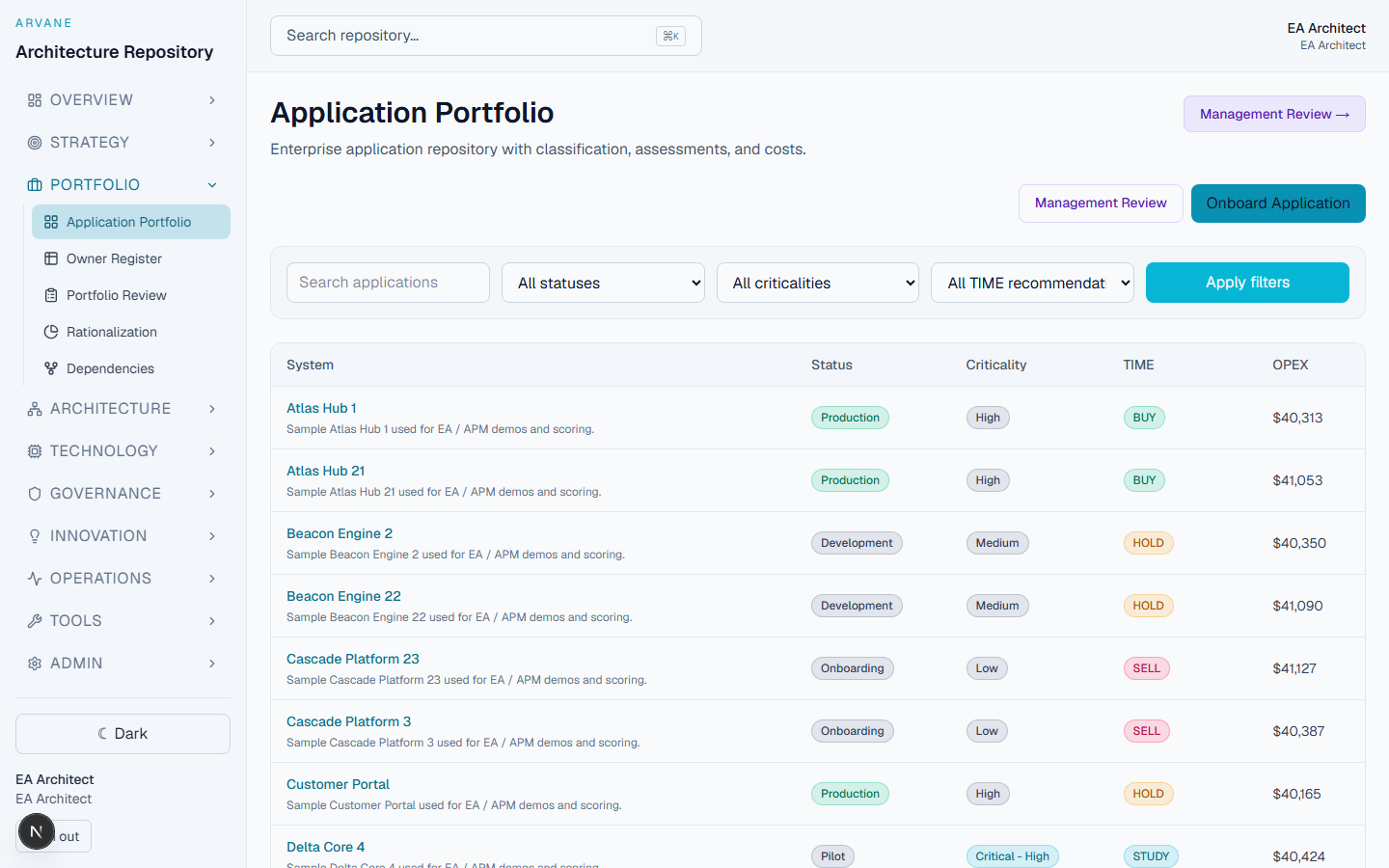Click the OPEX column header

pos(1291,365)
